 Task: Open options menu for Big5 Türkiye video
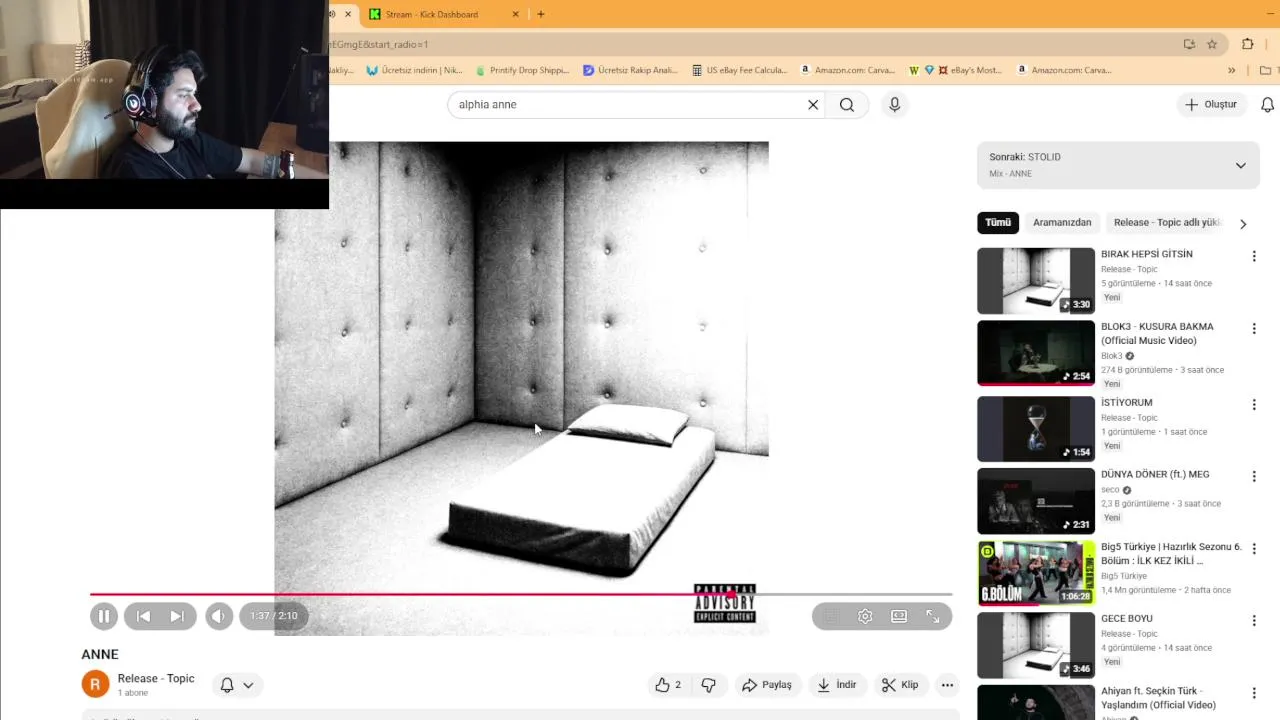pos(1254,549)
